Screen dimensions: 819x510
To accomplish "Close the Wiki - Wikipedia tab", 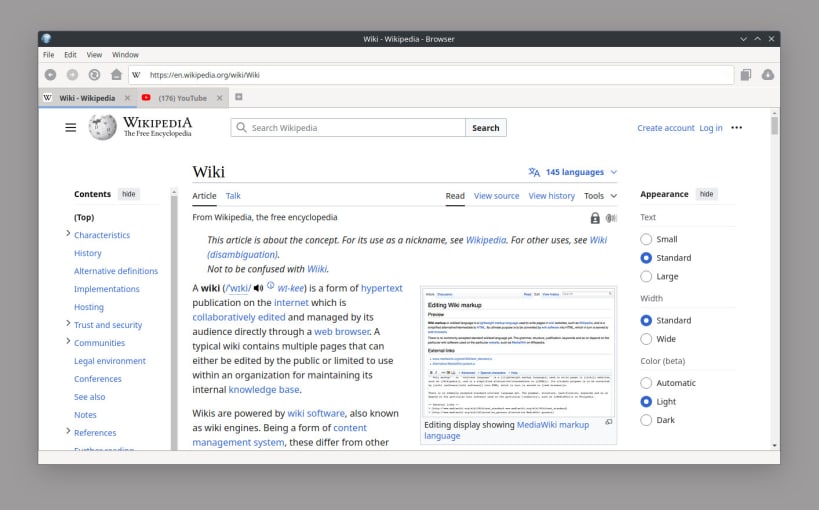I will pyautogui.click(x=127, y=98).
